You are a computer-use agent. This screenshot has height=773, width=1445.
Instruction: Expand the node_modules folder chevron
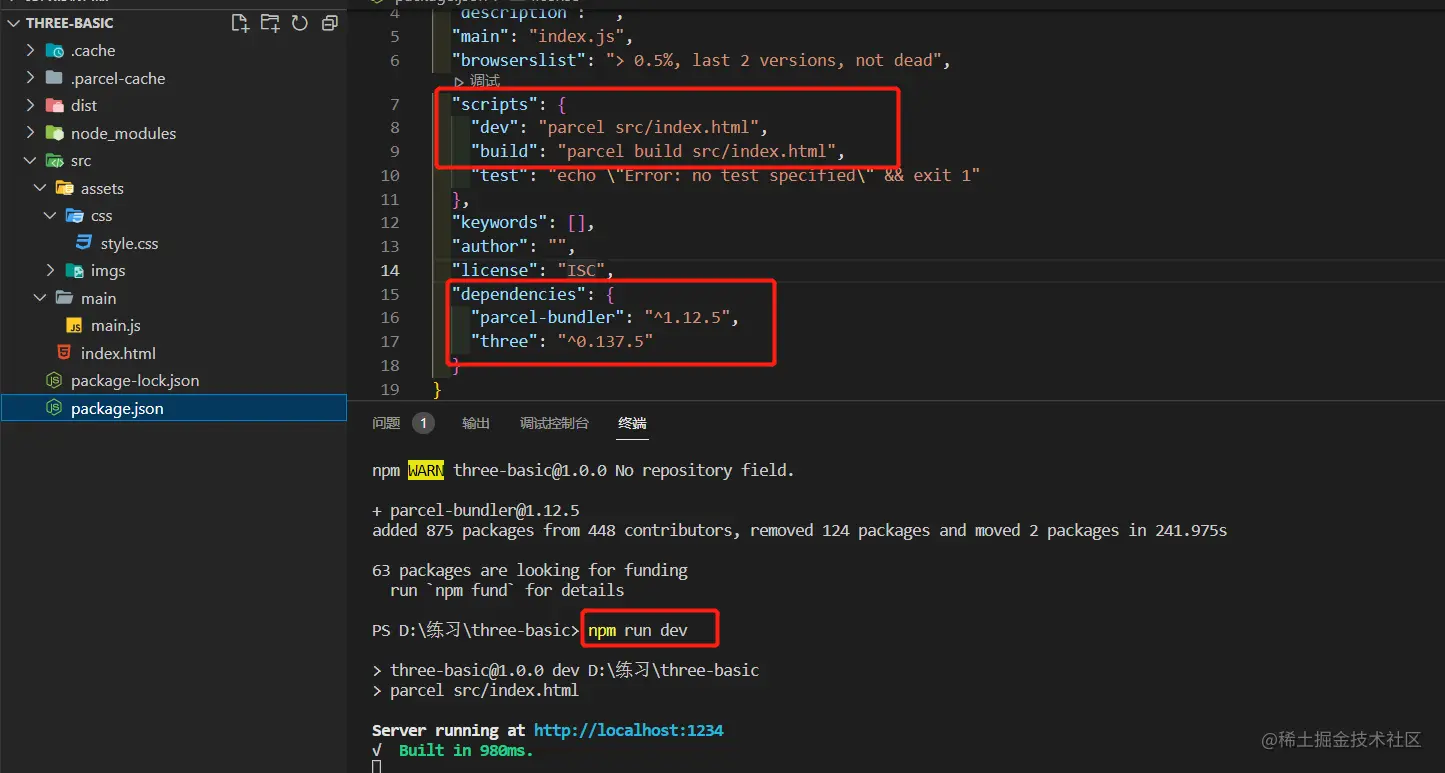click(x=30, y=133)
